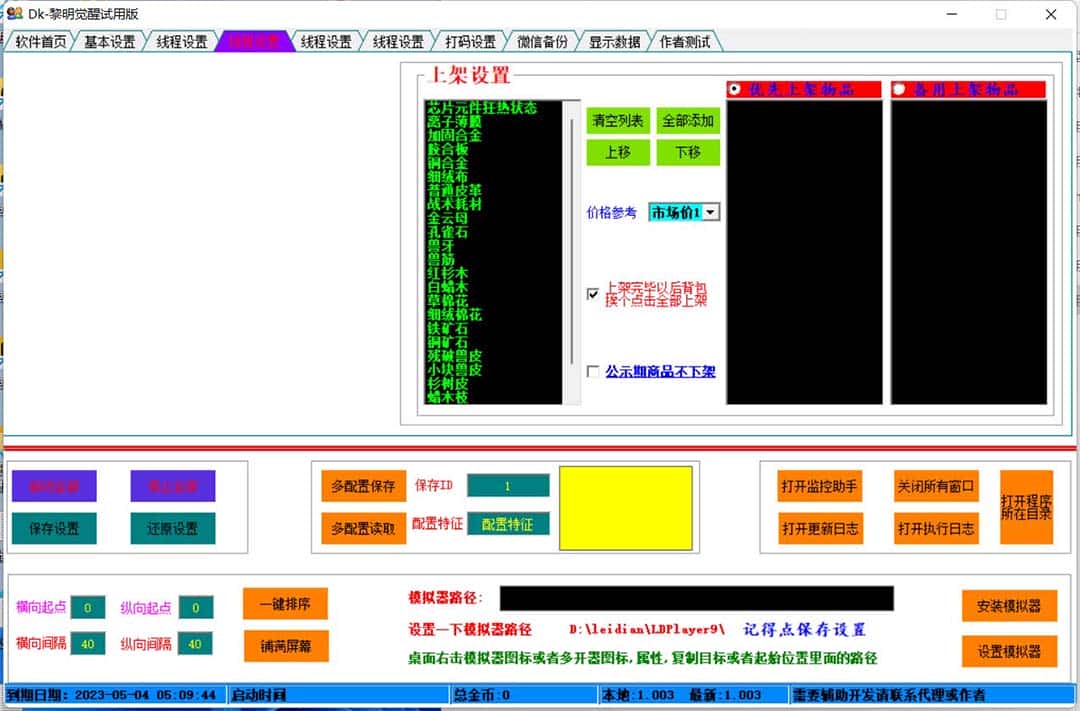1080x711 pixels.
Task: Uncheck the 上架完毕以后背包 checkbox
Action: coord(593,294)
